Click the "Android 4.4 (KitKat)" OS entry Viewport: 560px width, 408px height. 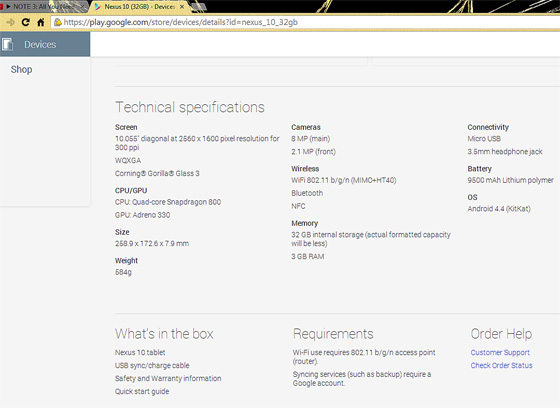(x=499, y=209)
